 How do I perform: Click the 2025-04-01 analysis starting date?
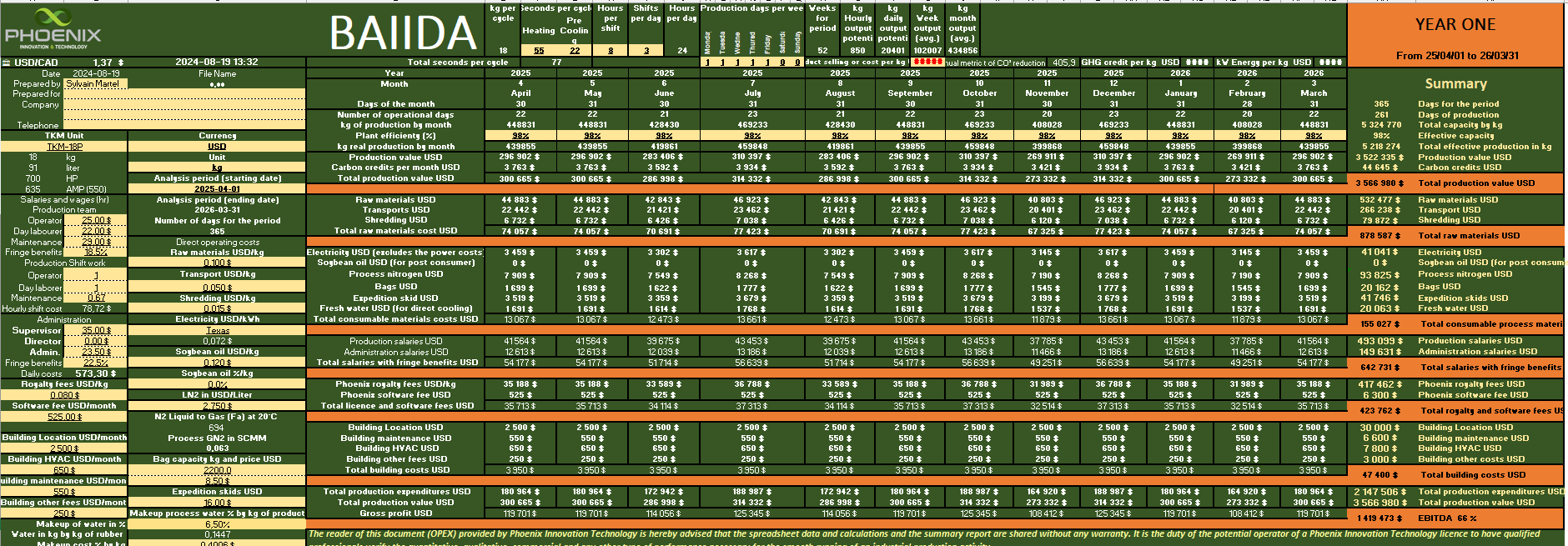[x=217, y=189]
